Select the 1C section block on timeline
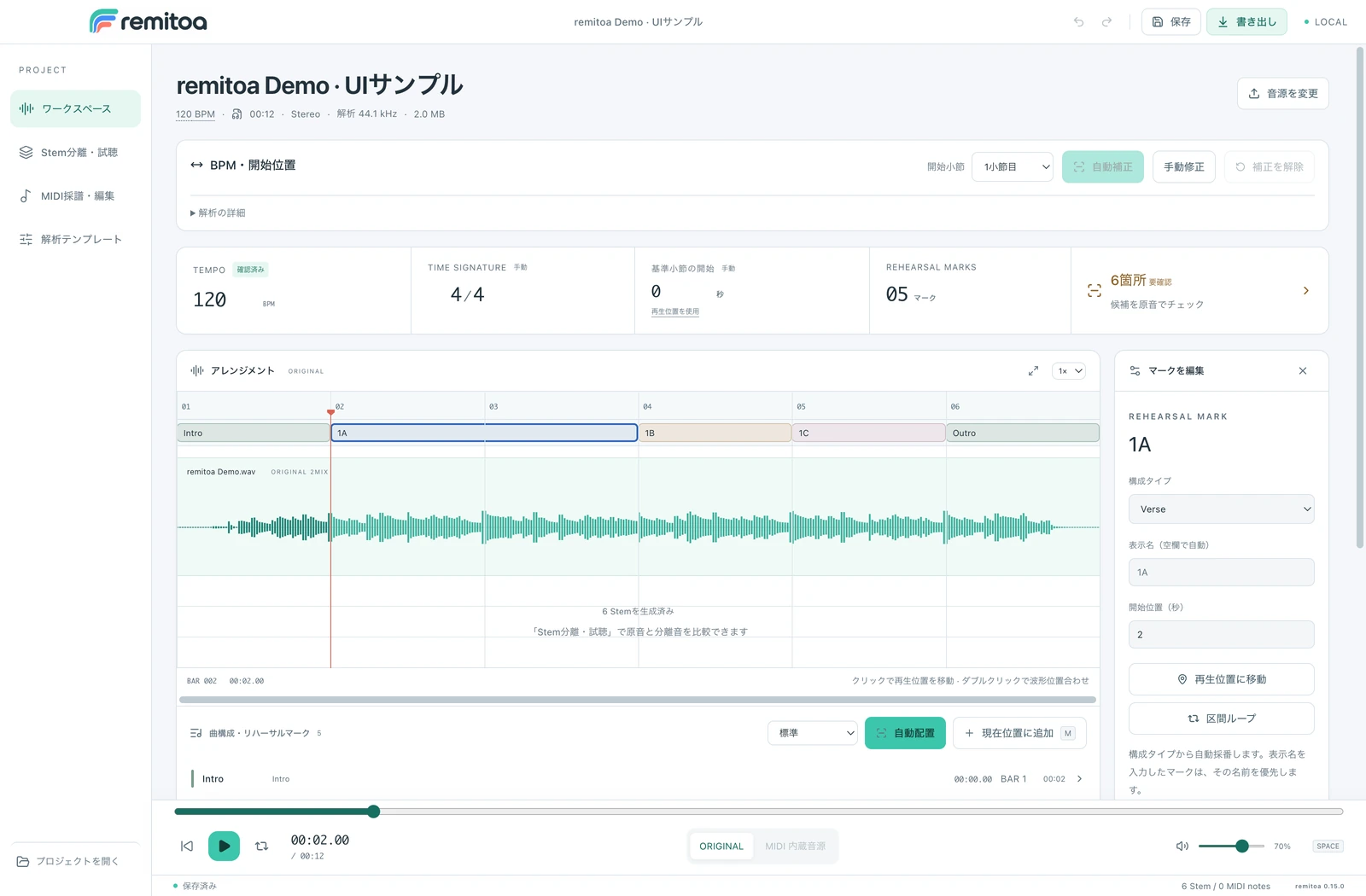Image resolution: width=1366 pixels, height=896 pixels. 869,433
